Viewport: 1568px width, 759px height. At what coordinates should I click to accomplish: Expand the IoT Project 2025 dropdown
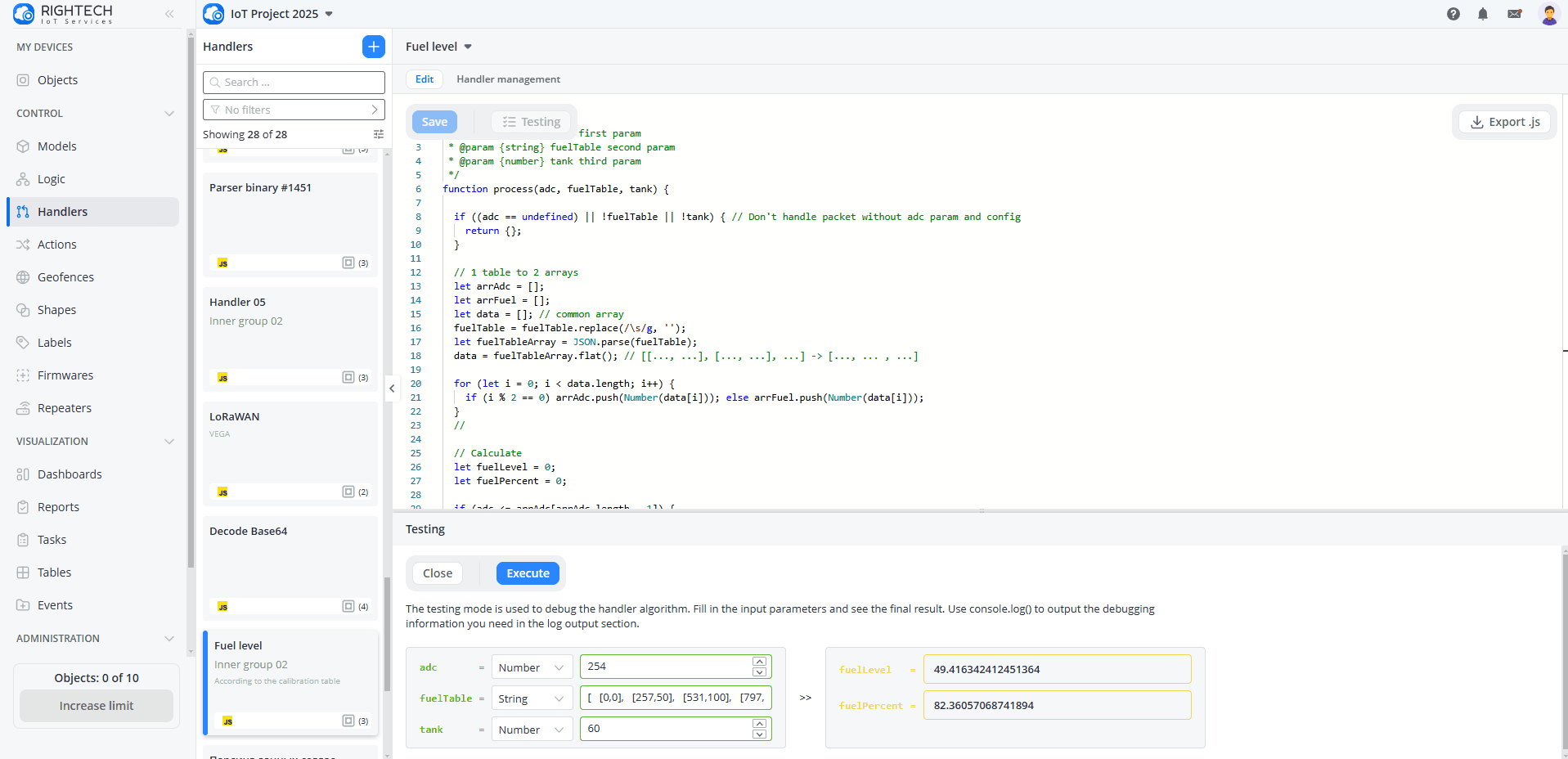[329, 14]
